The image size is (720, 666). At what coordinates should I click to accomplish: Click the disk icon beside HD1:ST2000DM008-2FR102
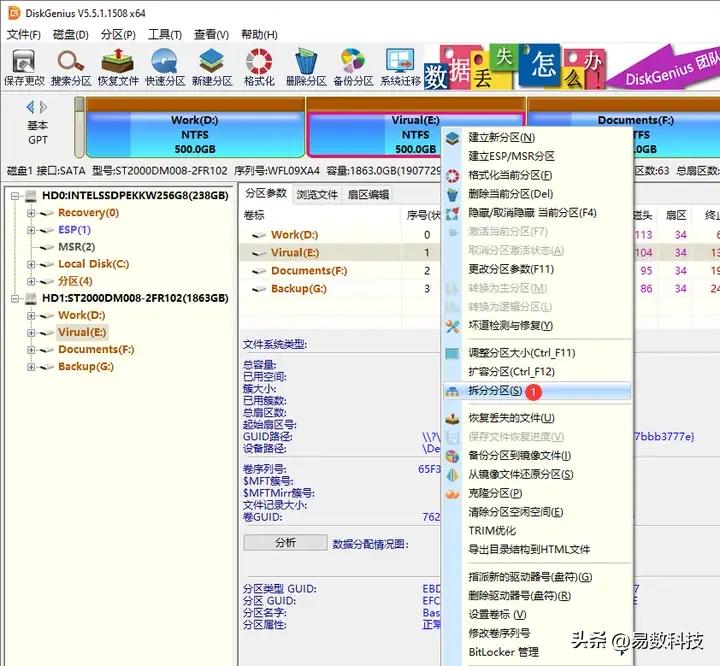point(31,299)
